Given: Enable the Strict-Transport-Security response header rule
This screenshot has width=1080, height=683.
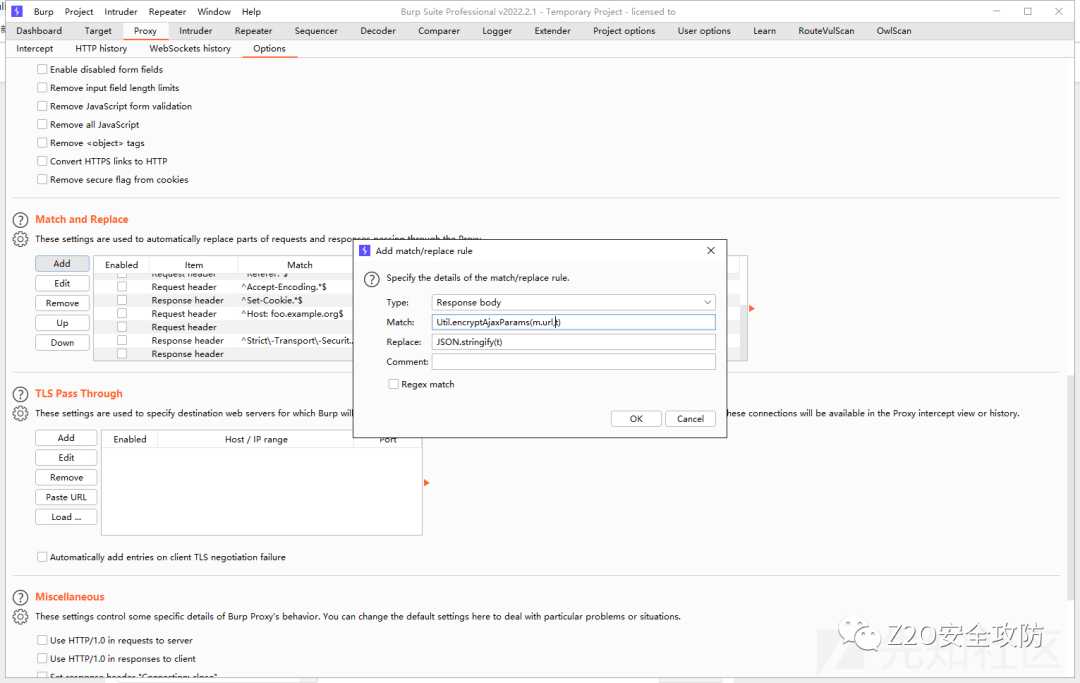Looking at the screenshot, I should tap(122, 340).
